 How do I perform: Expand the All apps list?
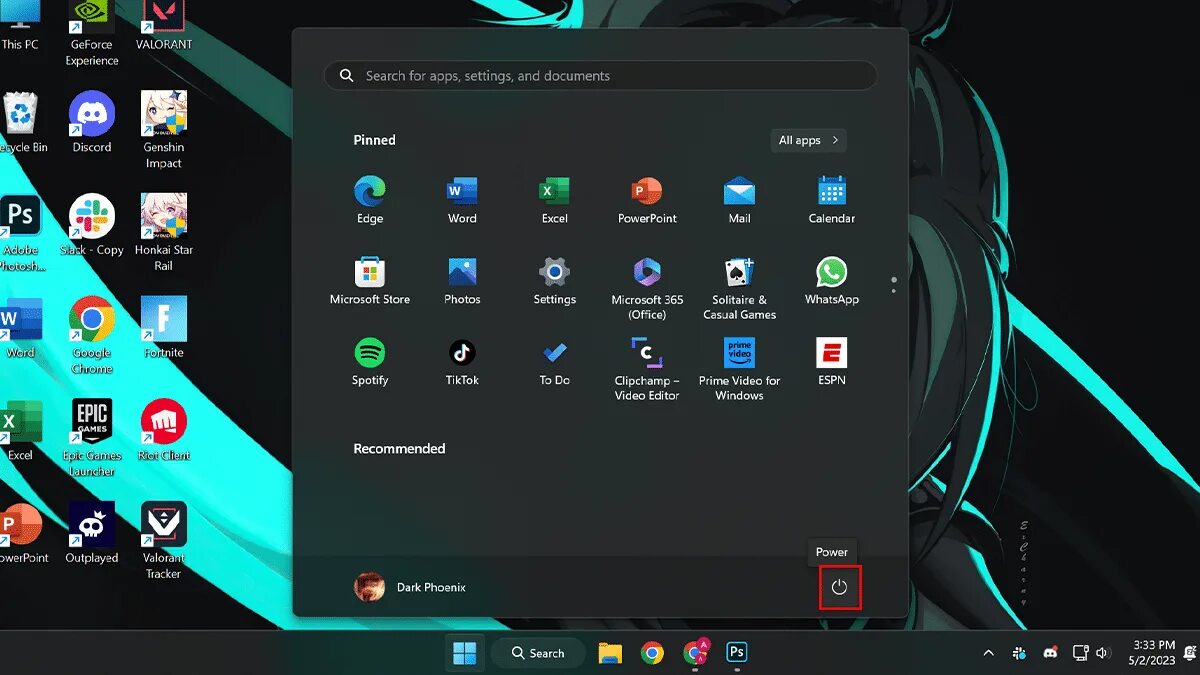809,140
